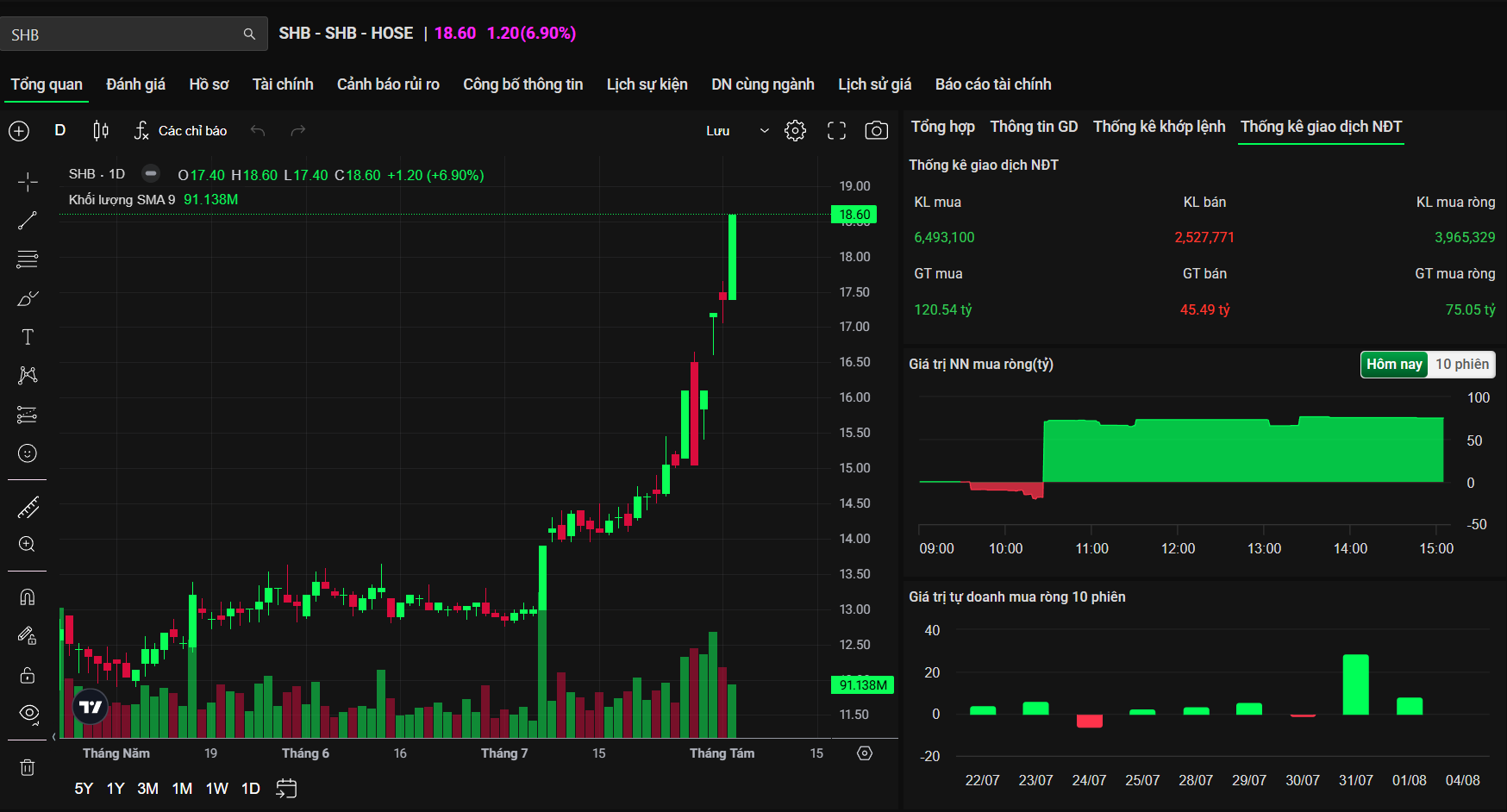
Task: Toggle fullscreen chart mode
Action: click(x=836, y=130)
